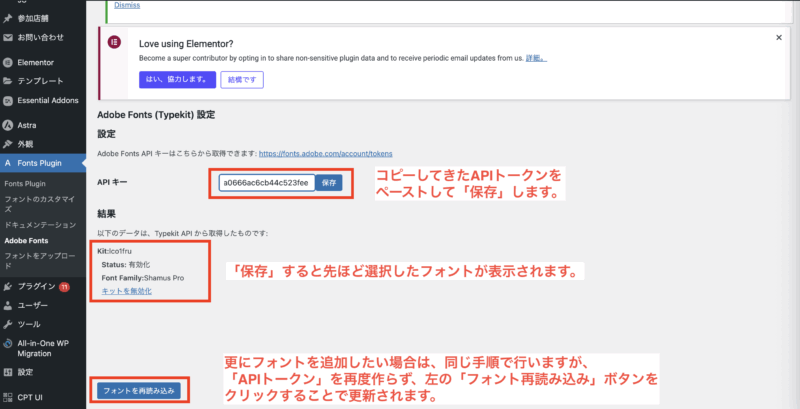Click the Status: 有効化 text
This screenshot has width=800, height=409.
(x=126, y=265)
